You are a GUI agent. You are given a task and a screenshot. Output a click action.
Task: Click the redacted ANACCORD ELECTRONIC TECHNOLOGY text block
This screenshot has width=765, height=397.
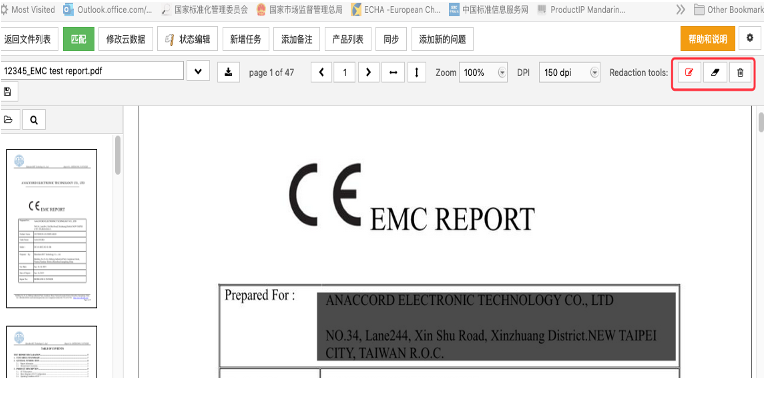[x=496, y=326]
